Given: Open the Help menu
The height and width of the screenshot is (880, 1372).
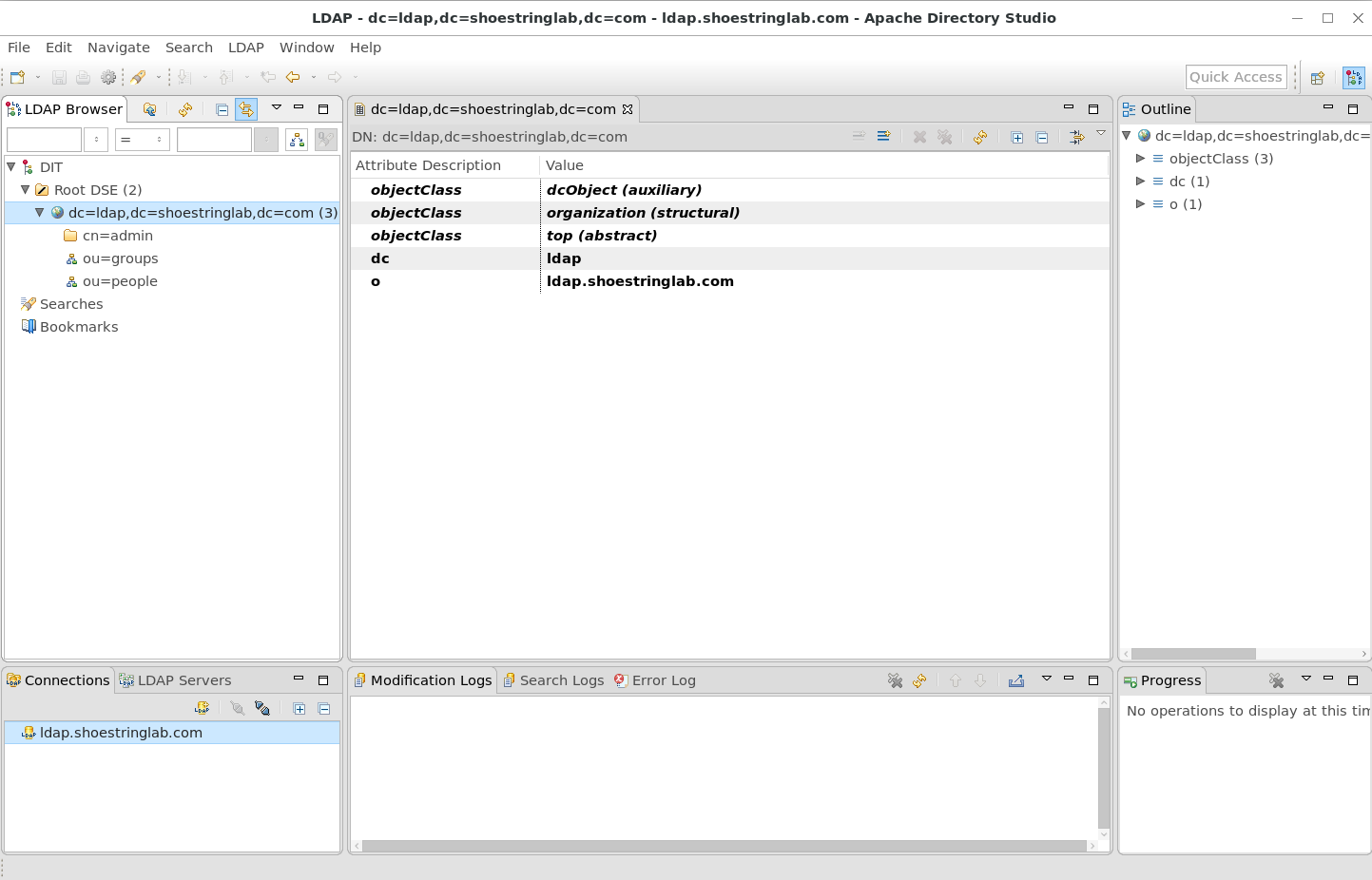Looking at the screenshot, I should tap(365, 48).
